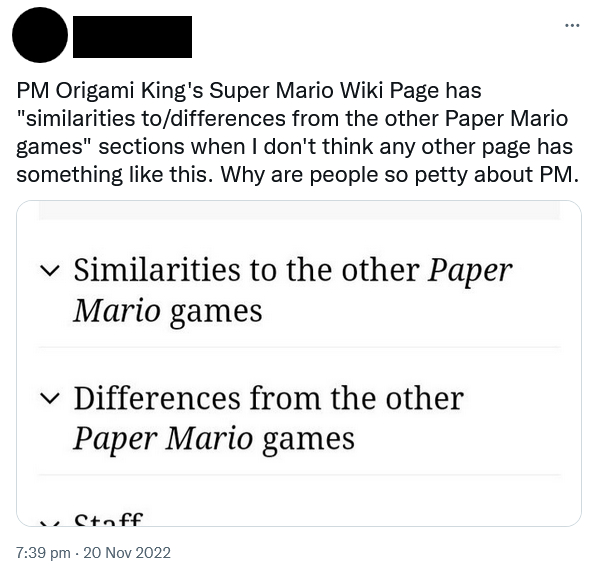Select the 'Similarities to the other' heading text
The height and width of the screenshot is (575, 598).
point(246,270)
